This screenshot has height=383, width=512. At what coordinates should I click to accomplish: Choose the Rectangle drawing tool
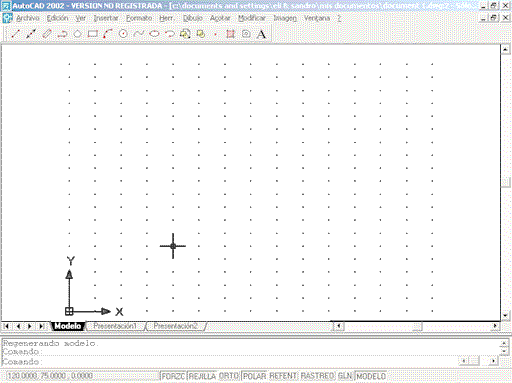(x=92, y=34)
